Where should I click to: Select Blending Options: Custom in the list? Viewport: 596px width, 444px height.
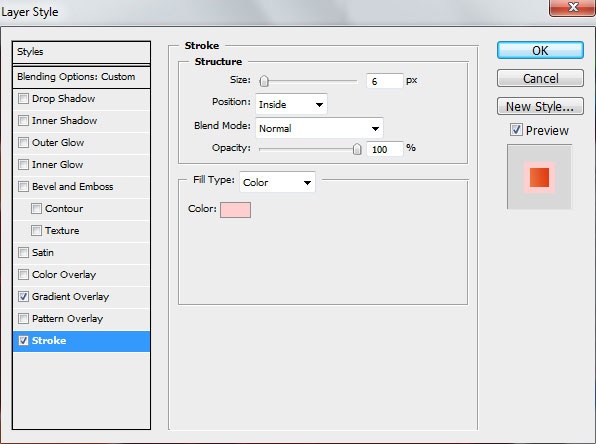pos(82,77)
